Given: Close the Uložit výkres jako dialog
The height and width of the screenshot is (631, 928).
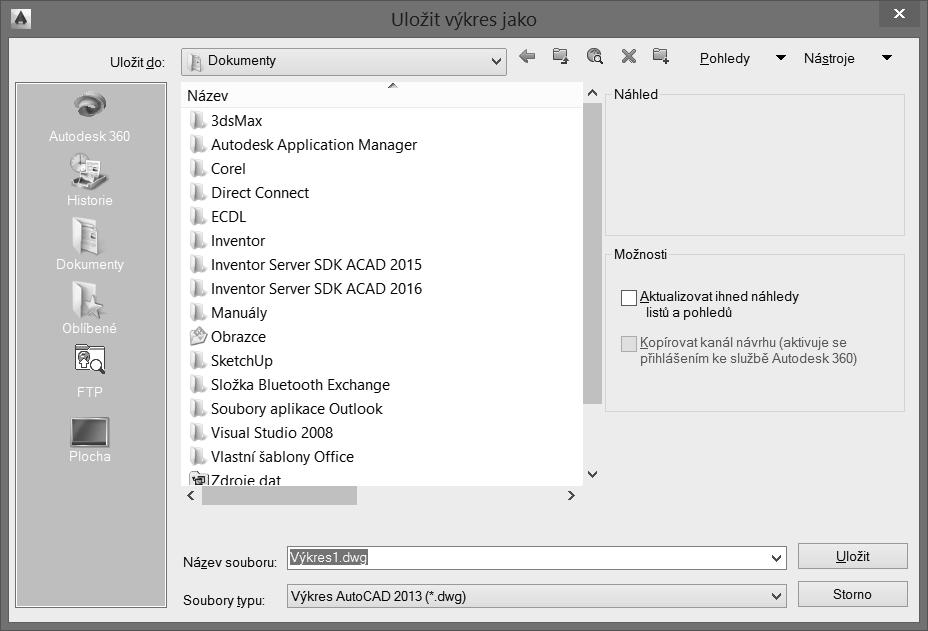Looking at the screenshot, I should [x=899, y=14].
